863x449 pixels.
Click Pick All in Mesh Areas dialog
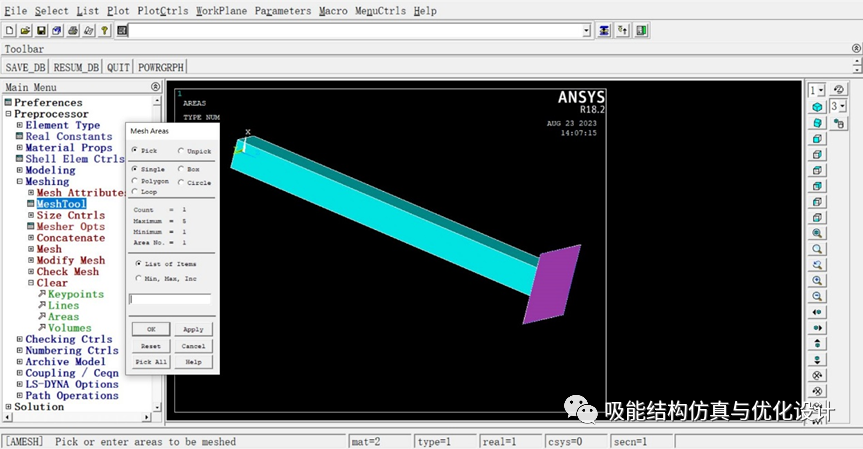click(x=151, y=362)
